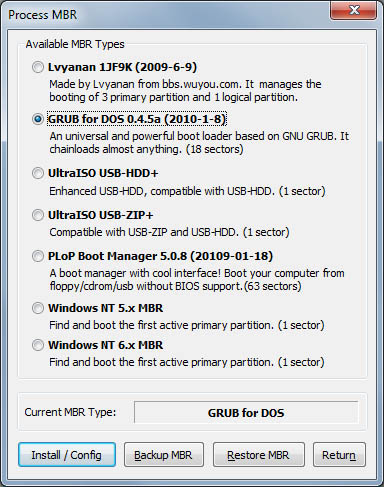Viewport: 384px width, 487px height.
Task: Click the Restore MBR button
Action: [259, 454]
